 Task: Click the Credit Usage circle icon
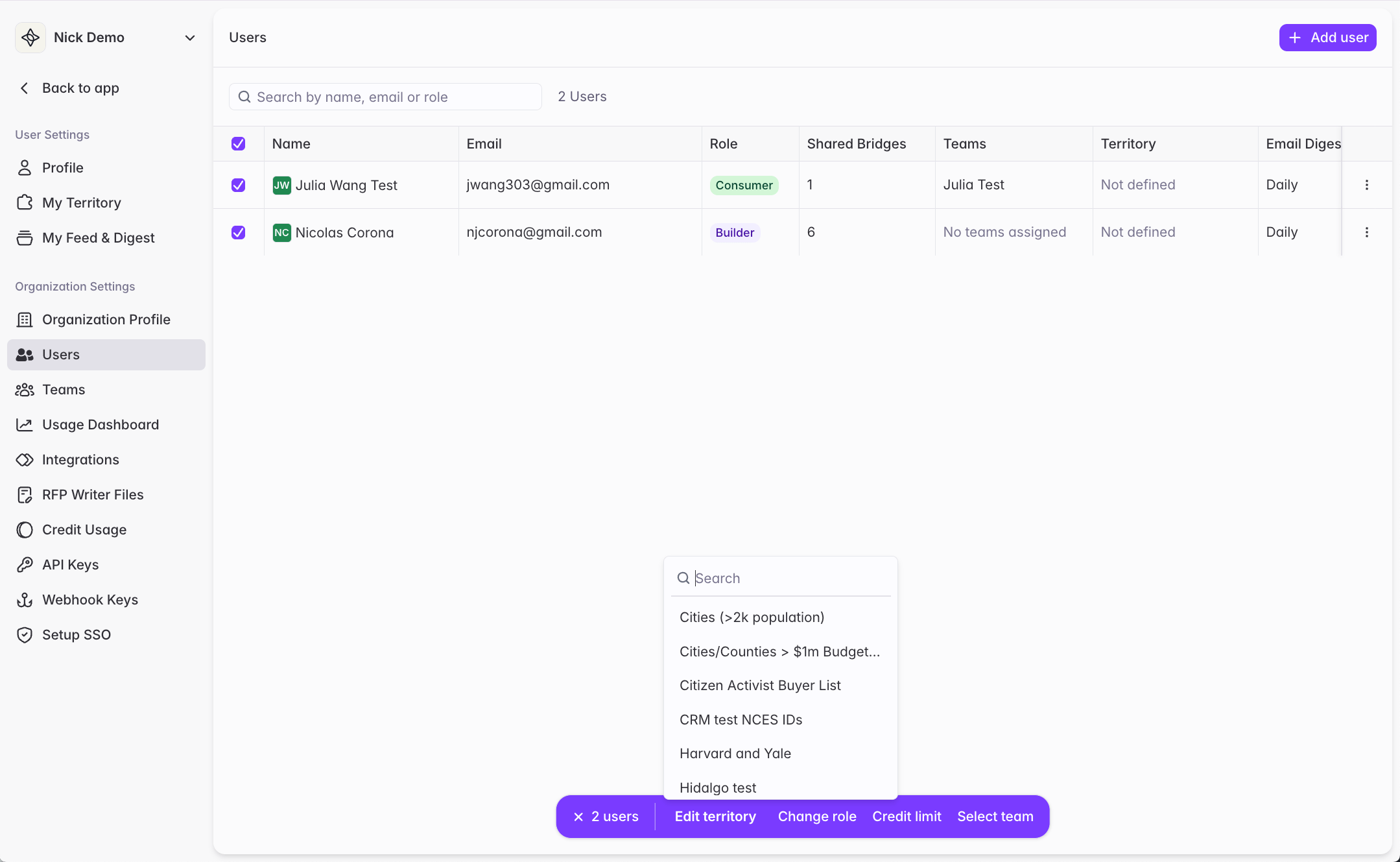click(25, 530)
